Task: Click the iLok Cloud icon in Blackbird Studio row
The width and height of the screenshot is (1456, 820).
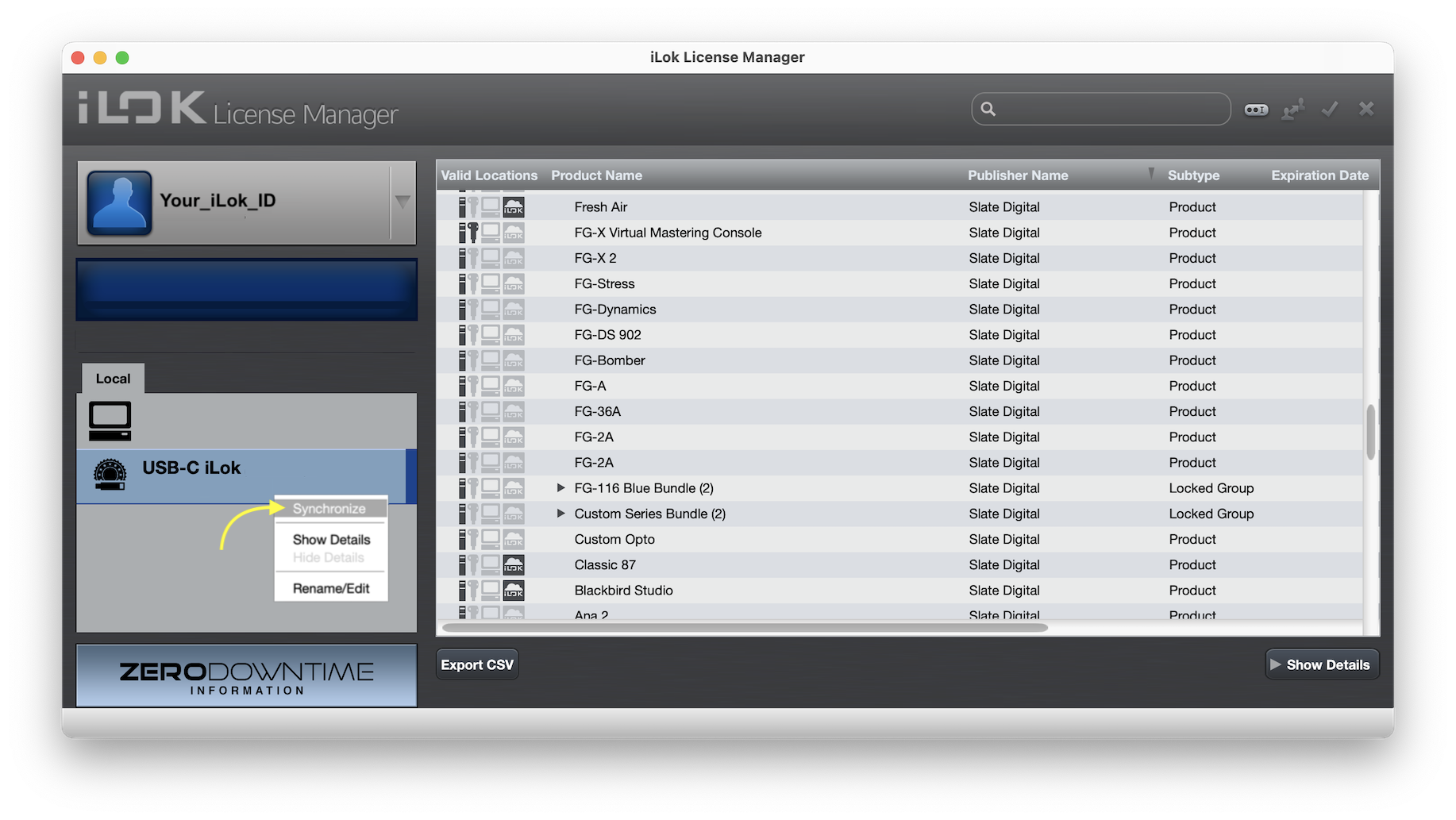Action: [x=514, y=591]
